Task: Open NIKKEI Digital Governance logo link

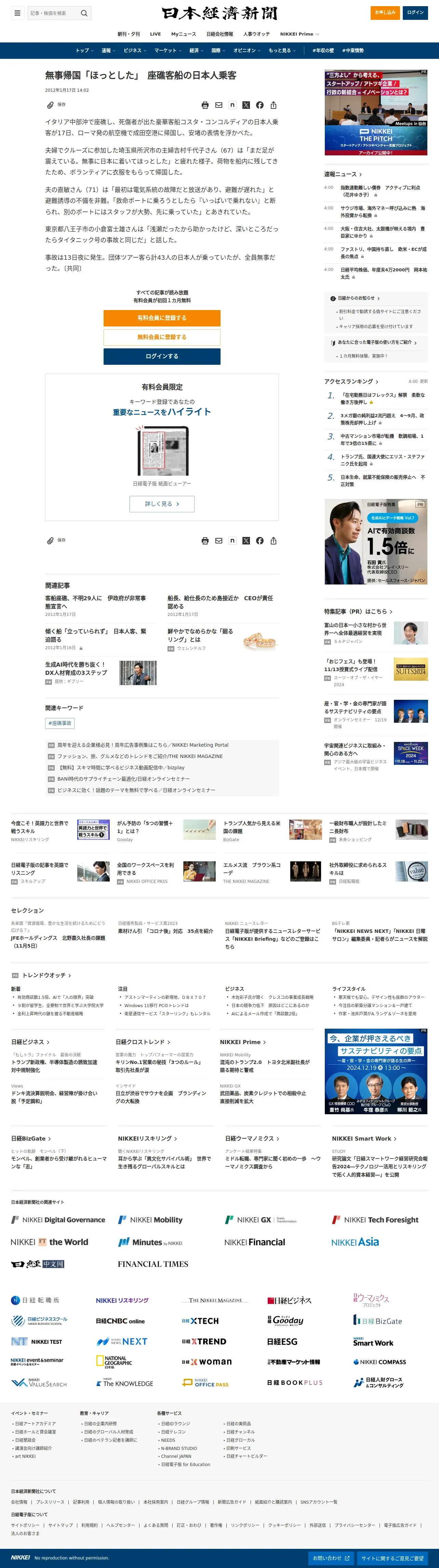Action: pyautogui.click(x=58, y=1220)
